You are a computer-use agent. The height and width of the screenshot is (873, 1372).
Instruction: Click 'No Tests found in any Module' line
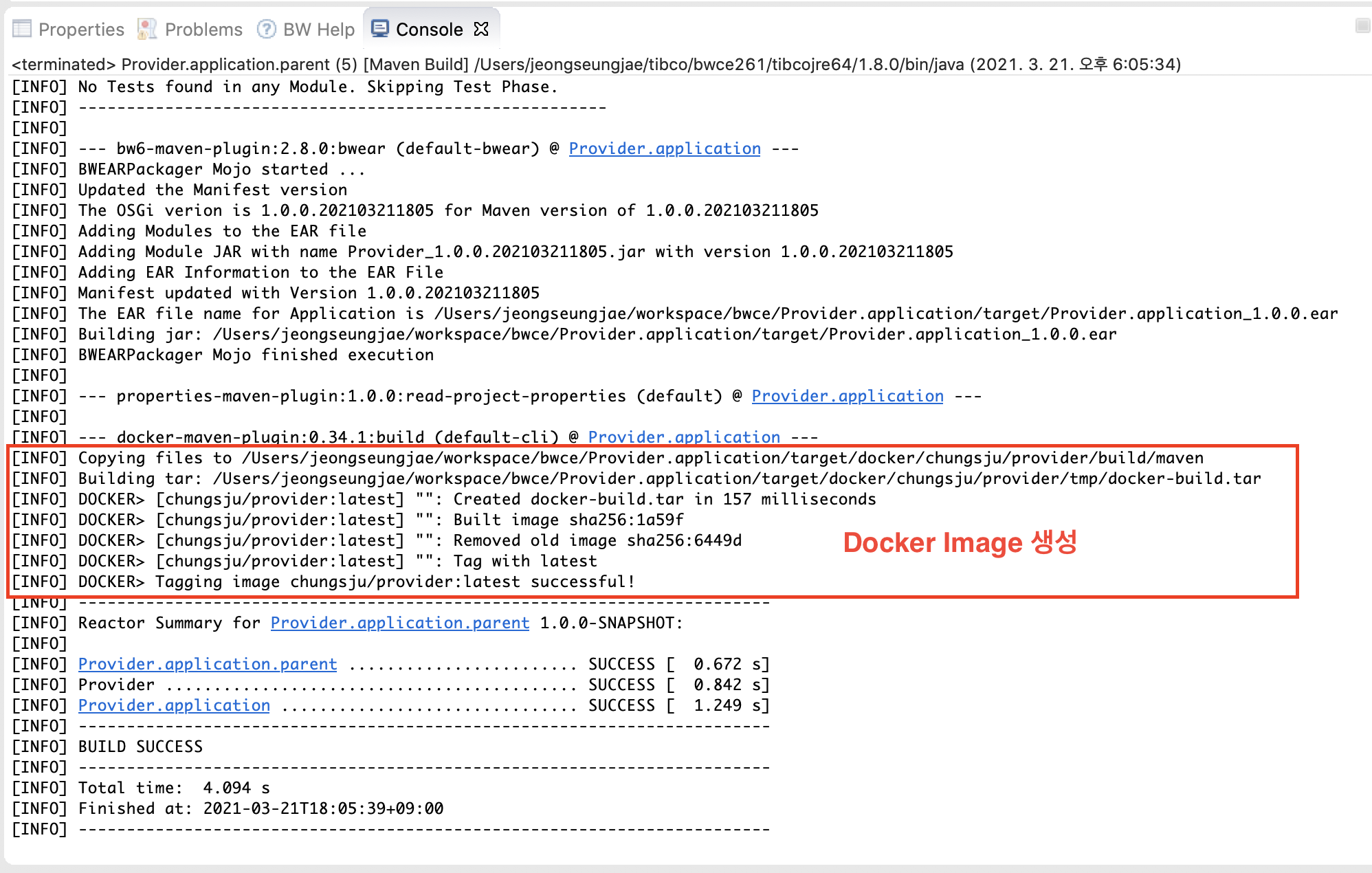(x=285, y=87)
